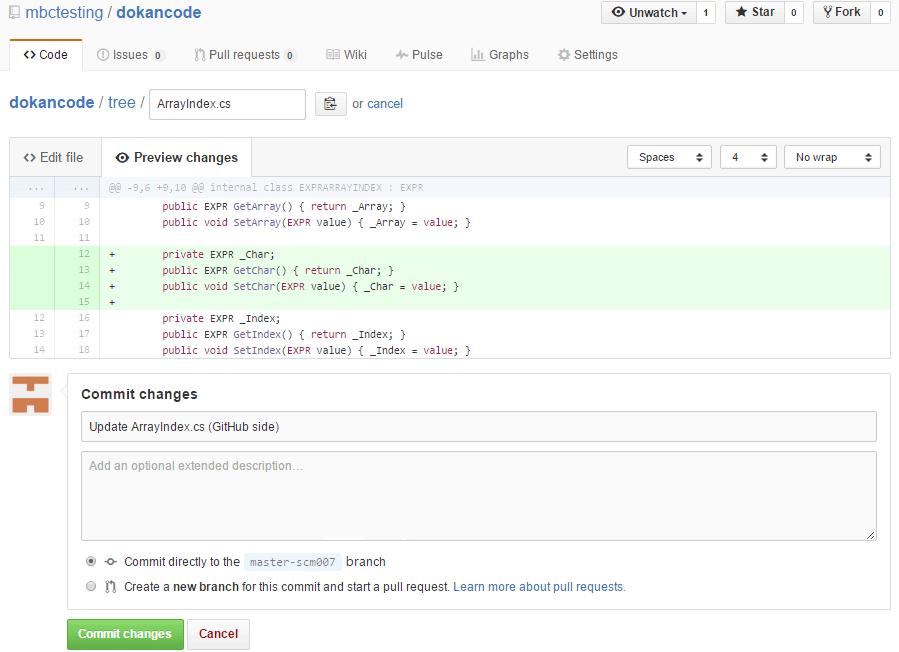Change the indent size from the 4 dropdown

point(748,157)
